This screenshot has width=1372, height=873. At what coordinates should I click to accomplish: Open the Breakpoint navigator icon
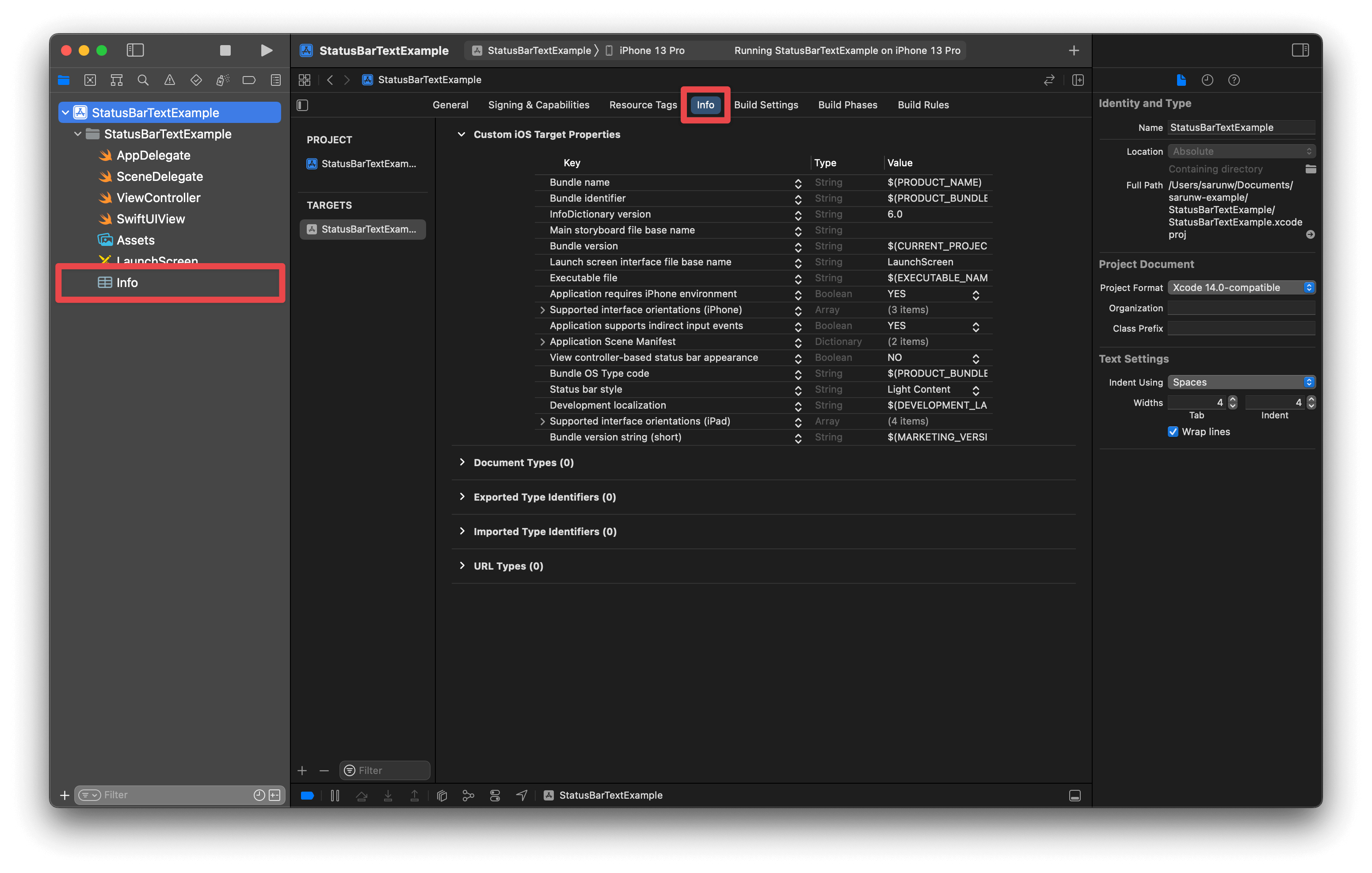pyautogui.click(x=249, y=80)
